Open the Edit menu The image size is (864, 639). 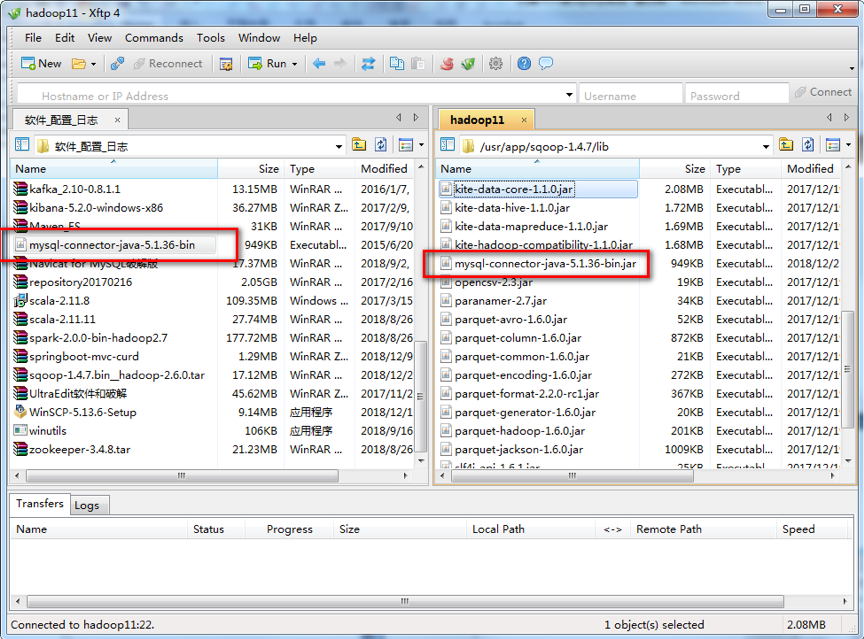64,38
